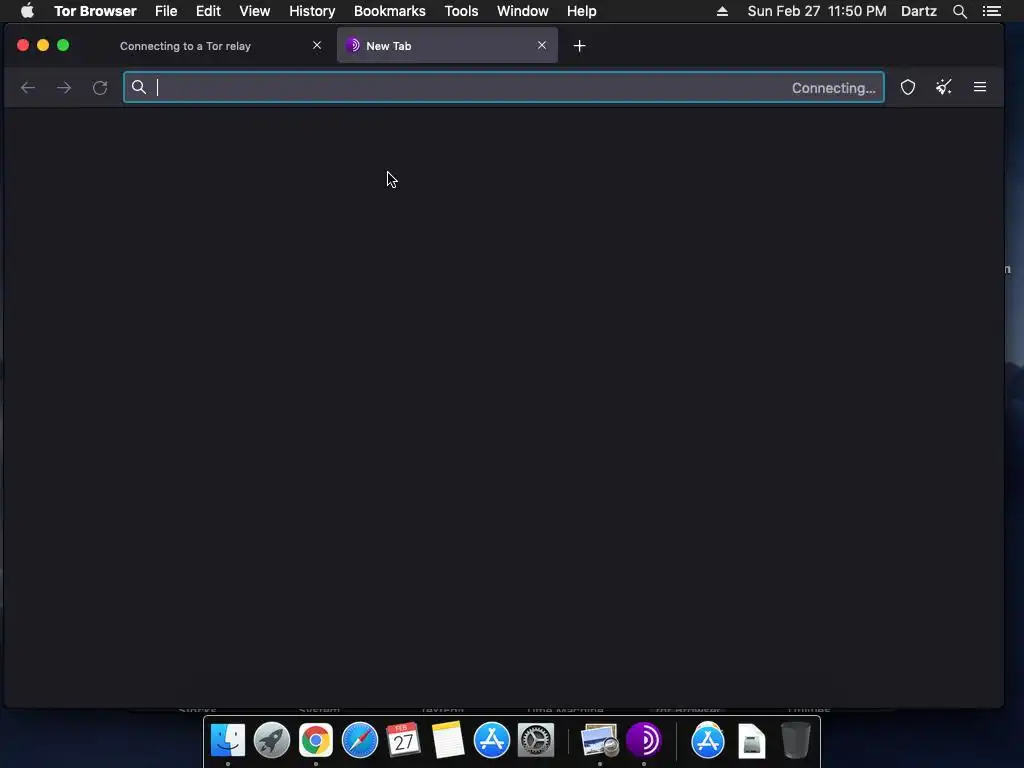
Task: Open the Help menu
Action: (581, 11)
